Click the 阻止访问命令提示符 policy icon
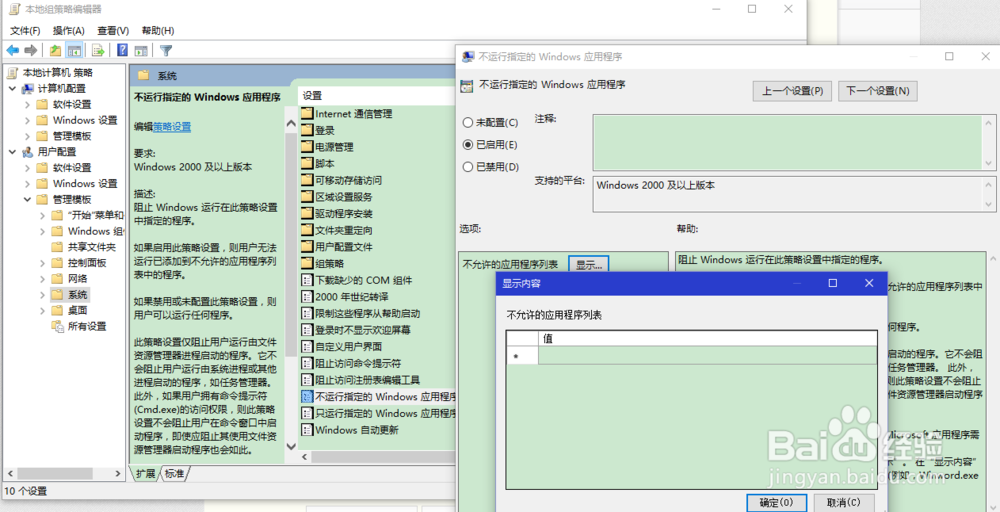This screenshot has height=512, width=1000. [x=307, y=363]
